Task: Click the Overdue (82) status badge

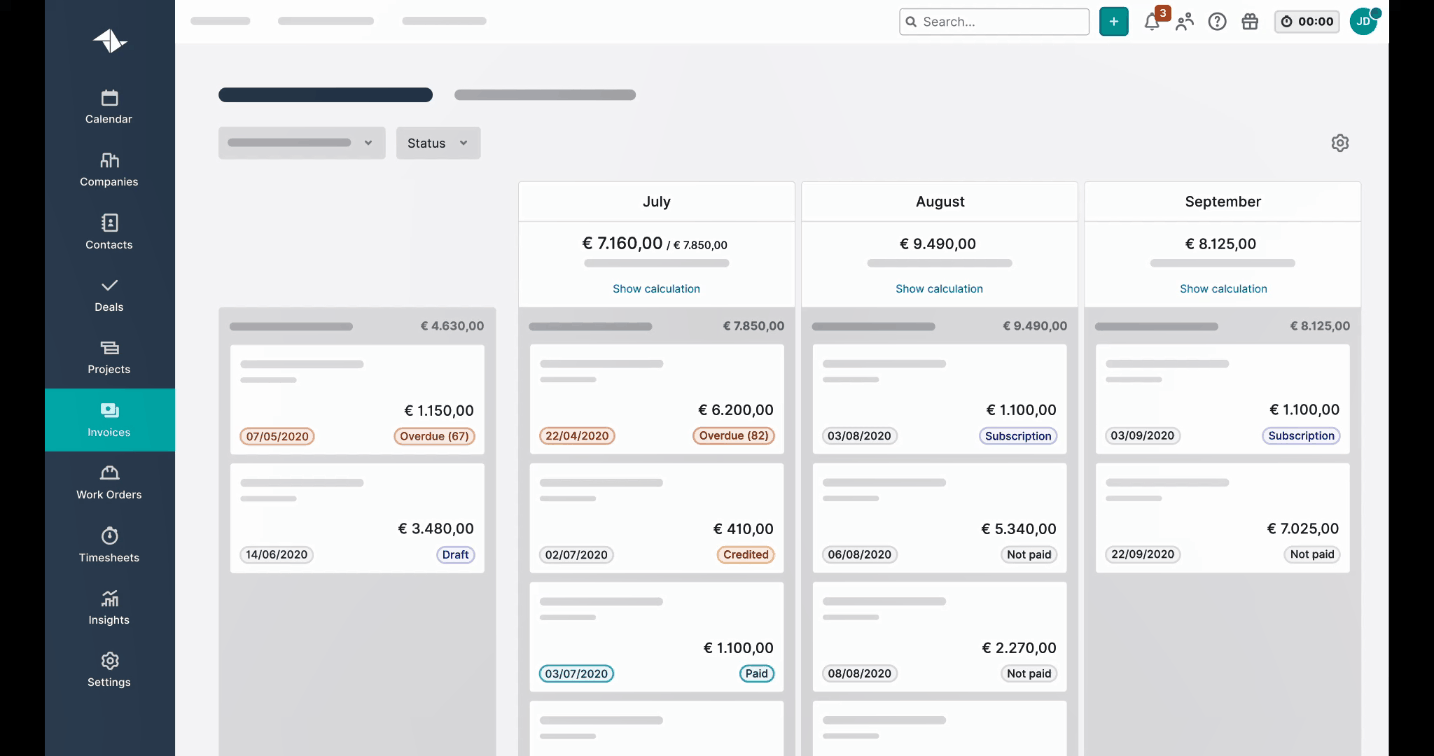Action: tap(733, 436)
